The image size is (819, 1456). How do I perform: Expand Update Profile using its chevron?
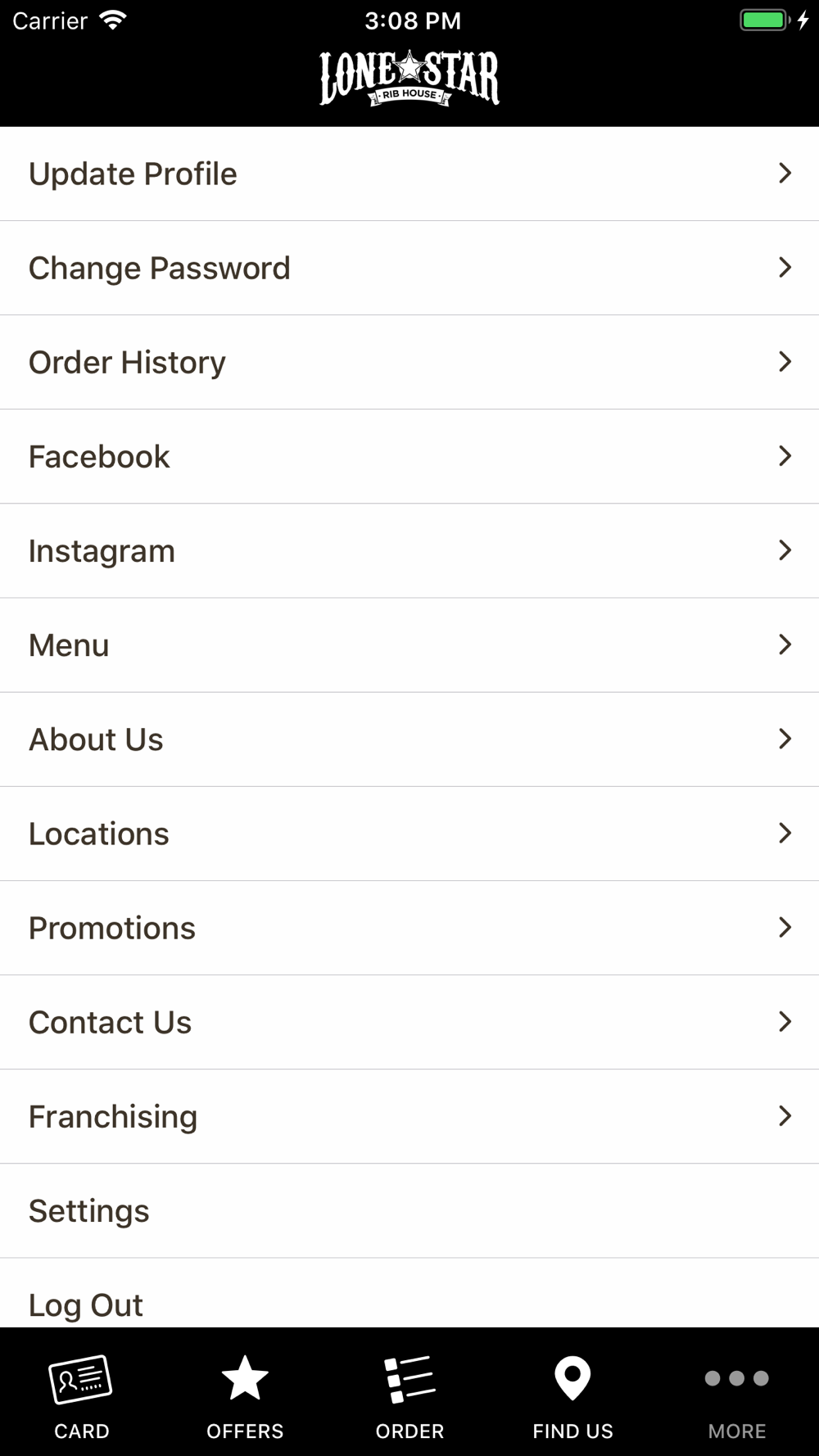[x=785, y=174]
